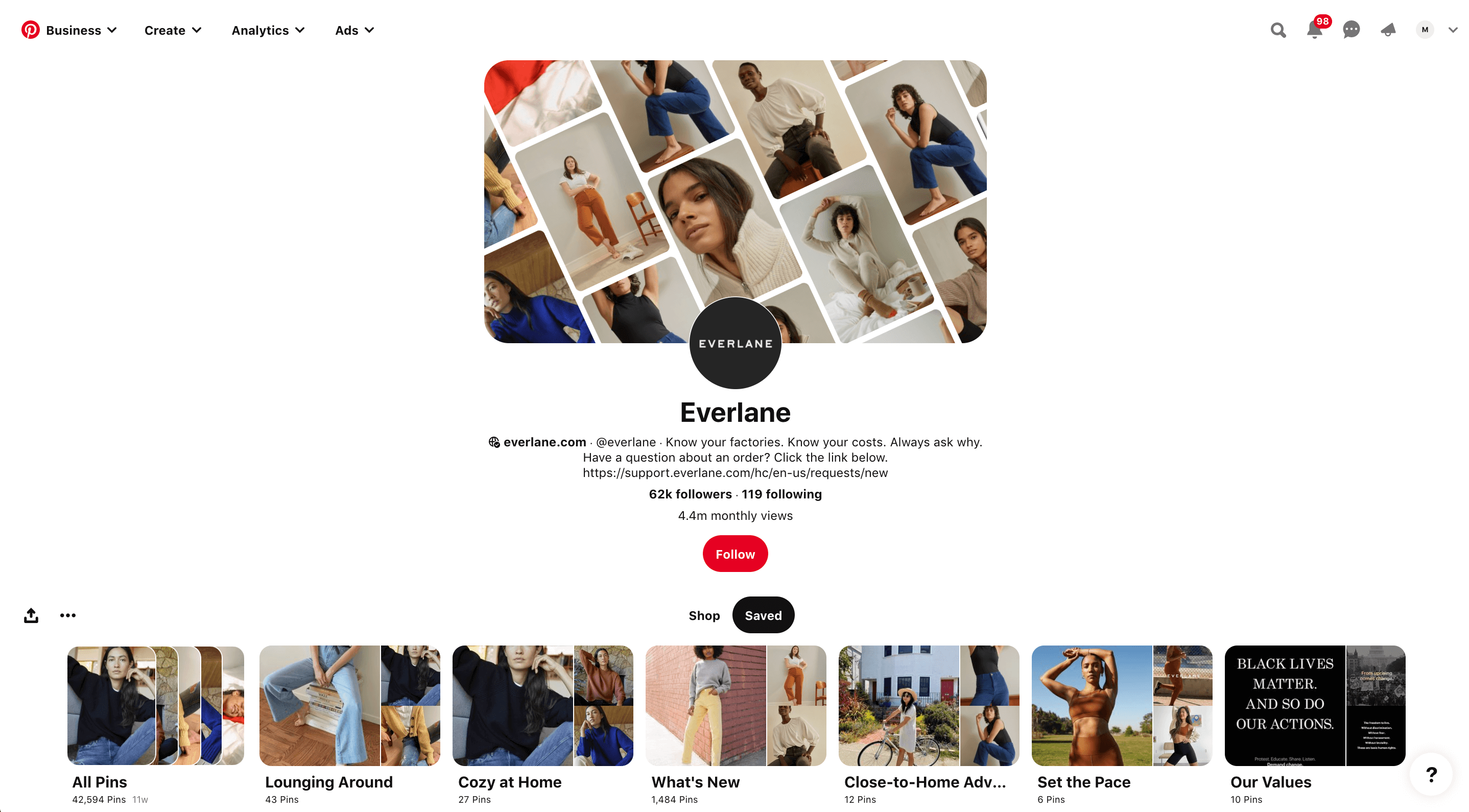Click the notifications bell icon
Screen dimensions: 1469x812
click(x=1313, y=30)
